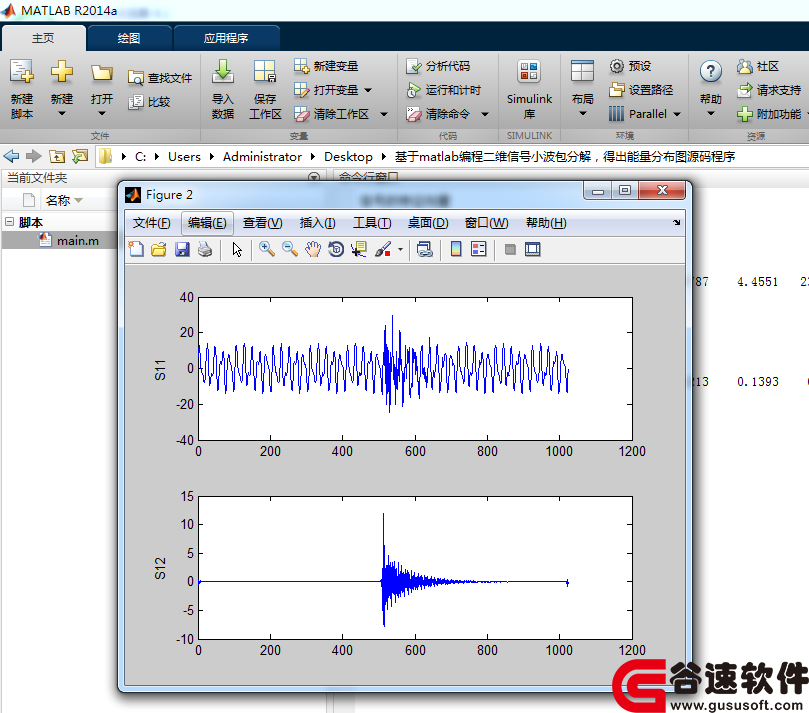Open the Figure 2 Insert (插入) menu
Screen dimensions: 809x713
[317, 223]
